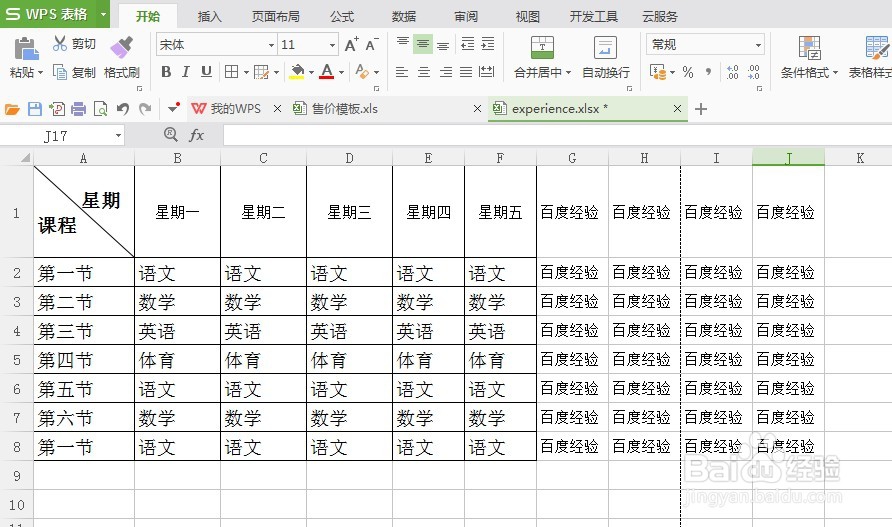The height and width of the screenshot is (527, 892).
Task: Click the Paste clipboard icon
Action: pyautogui.click(x=26, y=49)
